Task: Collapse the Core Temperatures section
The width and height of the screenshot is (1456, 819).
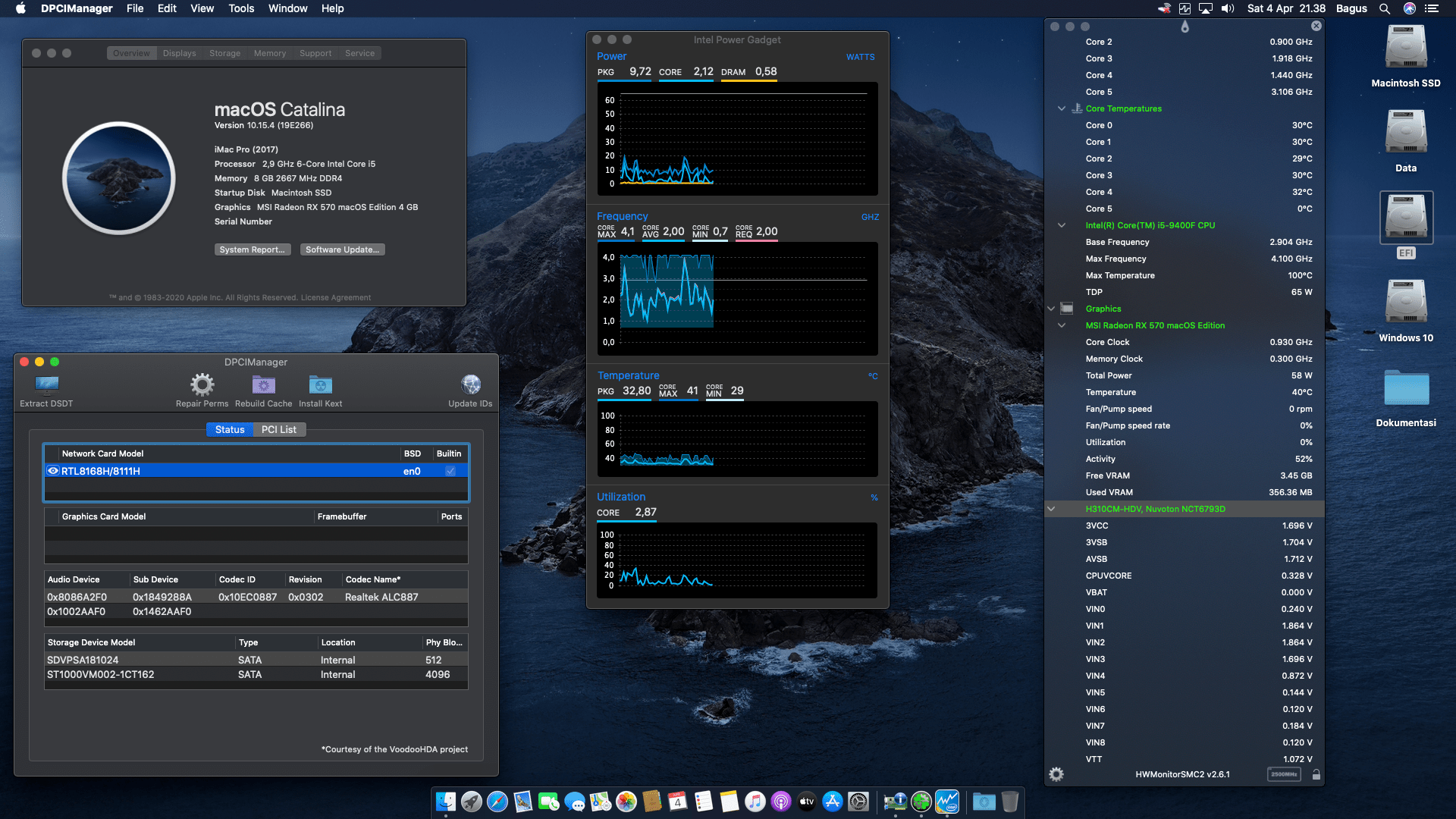Action: tap(1061, 108)
